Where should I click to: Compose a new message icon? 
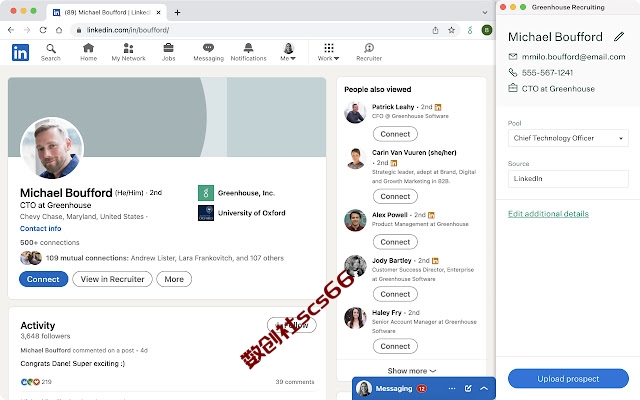click(468, 388)
